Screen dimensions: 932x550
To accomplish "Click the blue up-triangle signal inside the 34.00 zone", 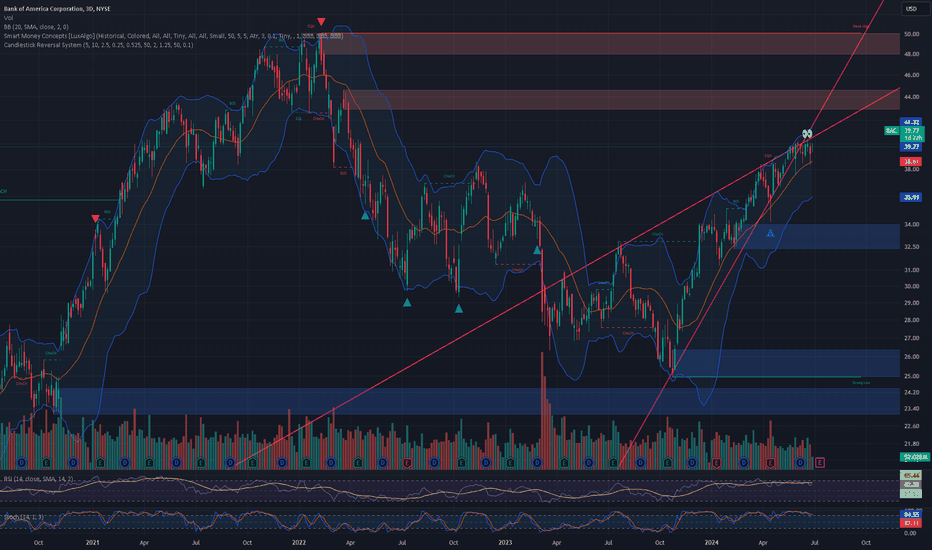I will 770,233.
